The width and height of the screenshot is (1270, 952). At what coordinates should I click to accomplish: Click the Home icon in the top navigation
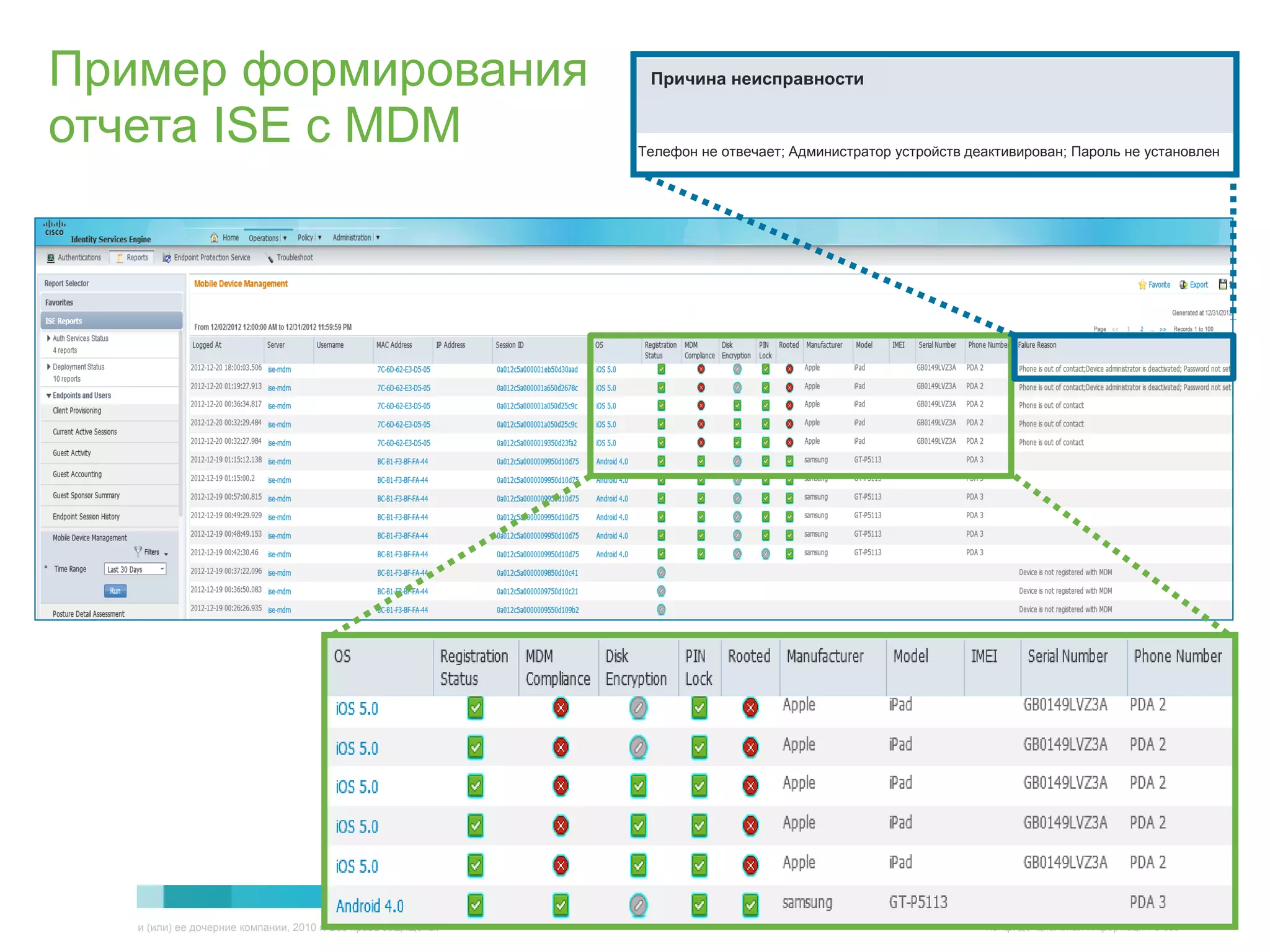[214, 237]
